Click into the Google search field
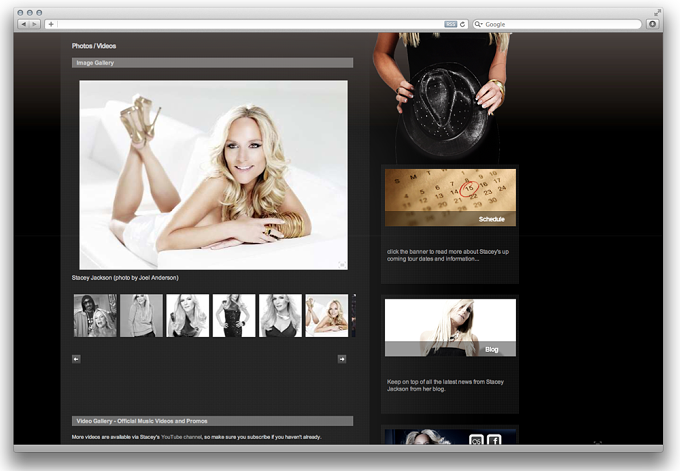 point(557,24)
